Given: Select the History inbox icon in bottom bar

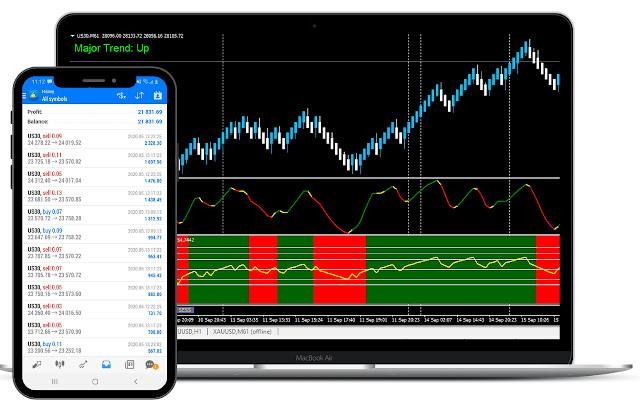Looking at the screenshot, I should 106,364.
